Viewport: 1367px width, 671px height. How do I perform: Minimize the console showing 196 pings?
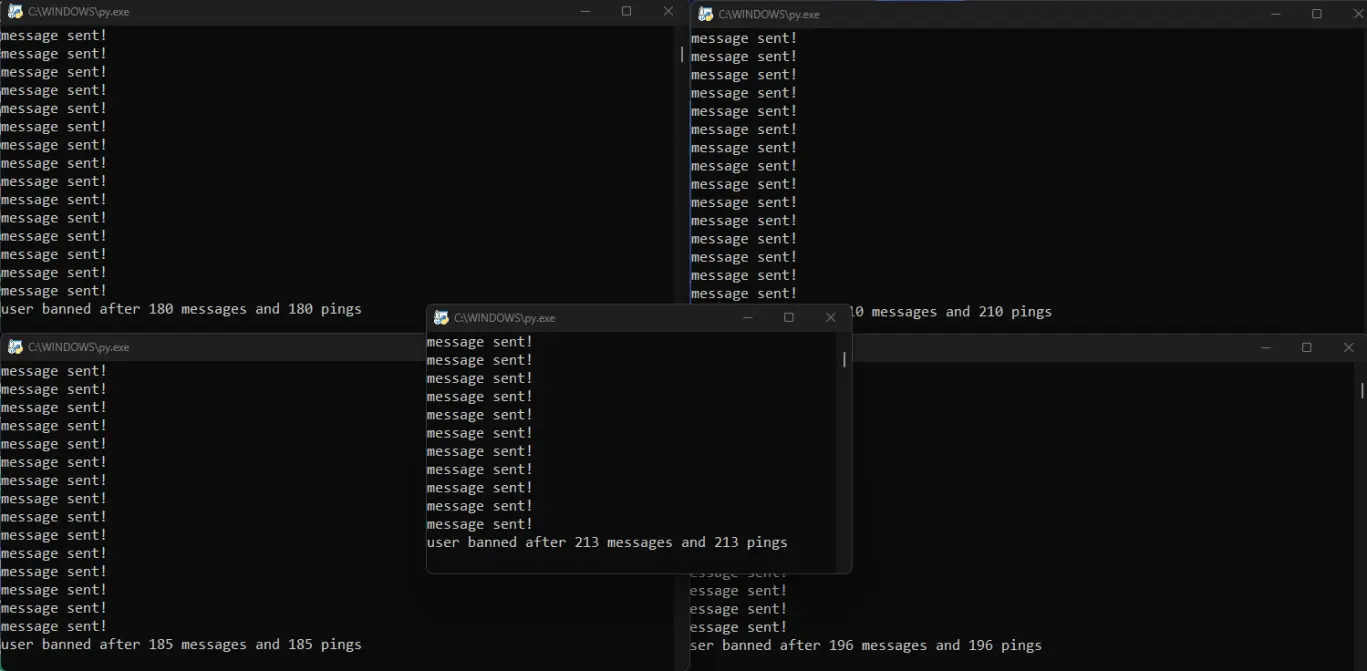(x=1265, y=348)
